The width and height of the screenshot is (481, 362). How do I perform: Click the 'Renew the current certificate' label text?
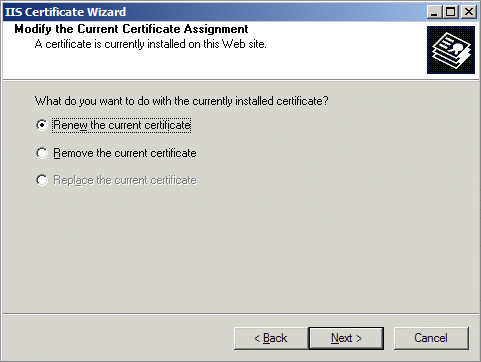pyautogui.click(x=122, y=125)
